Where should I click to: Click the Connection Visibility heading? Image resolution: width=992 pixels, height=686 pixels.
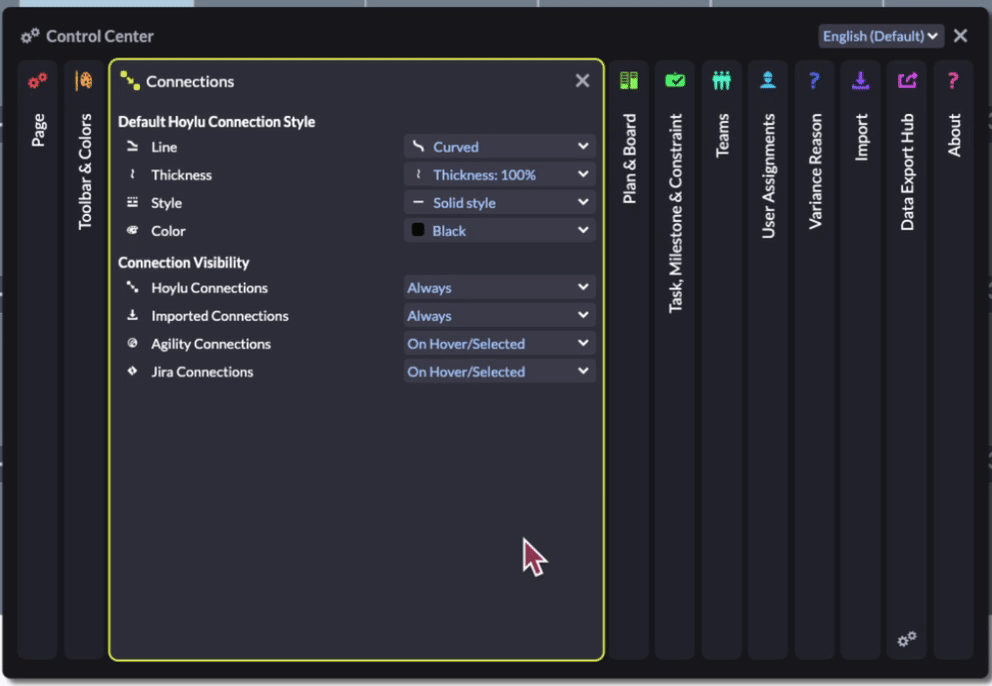[x=183, y=263]
